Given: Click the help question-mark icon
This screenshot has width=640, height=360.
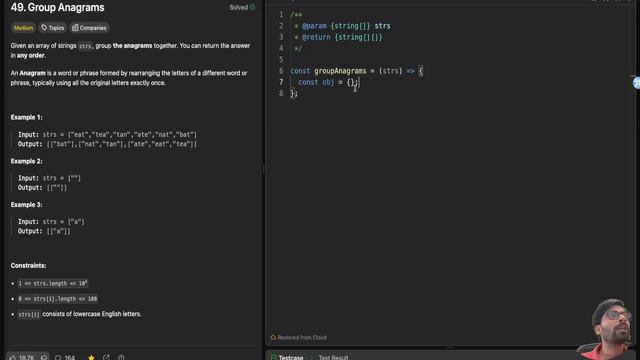Looking at the screenshot, I should click(x=121, y=358).
